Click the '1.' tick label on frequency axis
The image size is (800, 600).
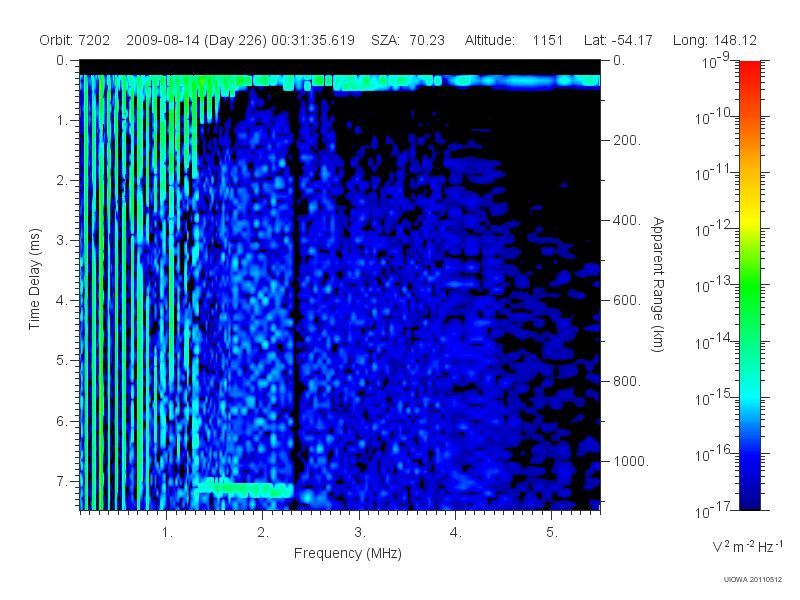point(167,533)
